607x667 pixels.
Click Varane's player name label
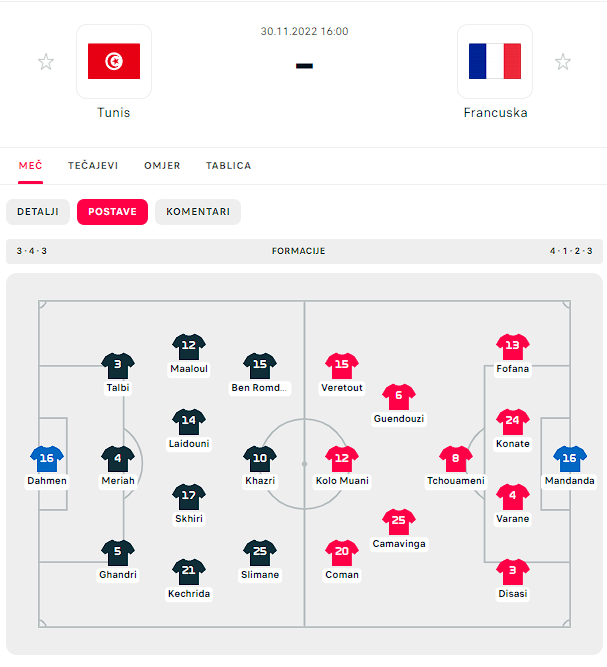pyautogui.click(x=513, y=519)
